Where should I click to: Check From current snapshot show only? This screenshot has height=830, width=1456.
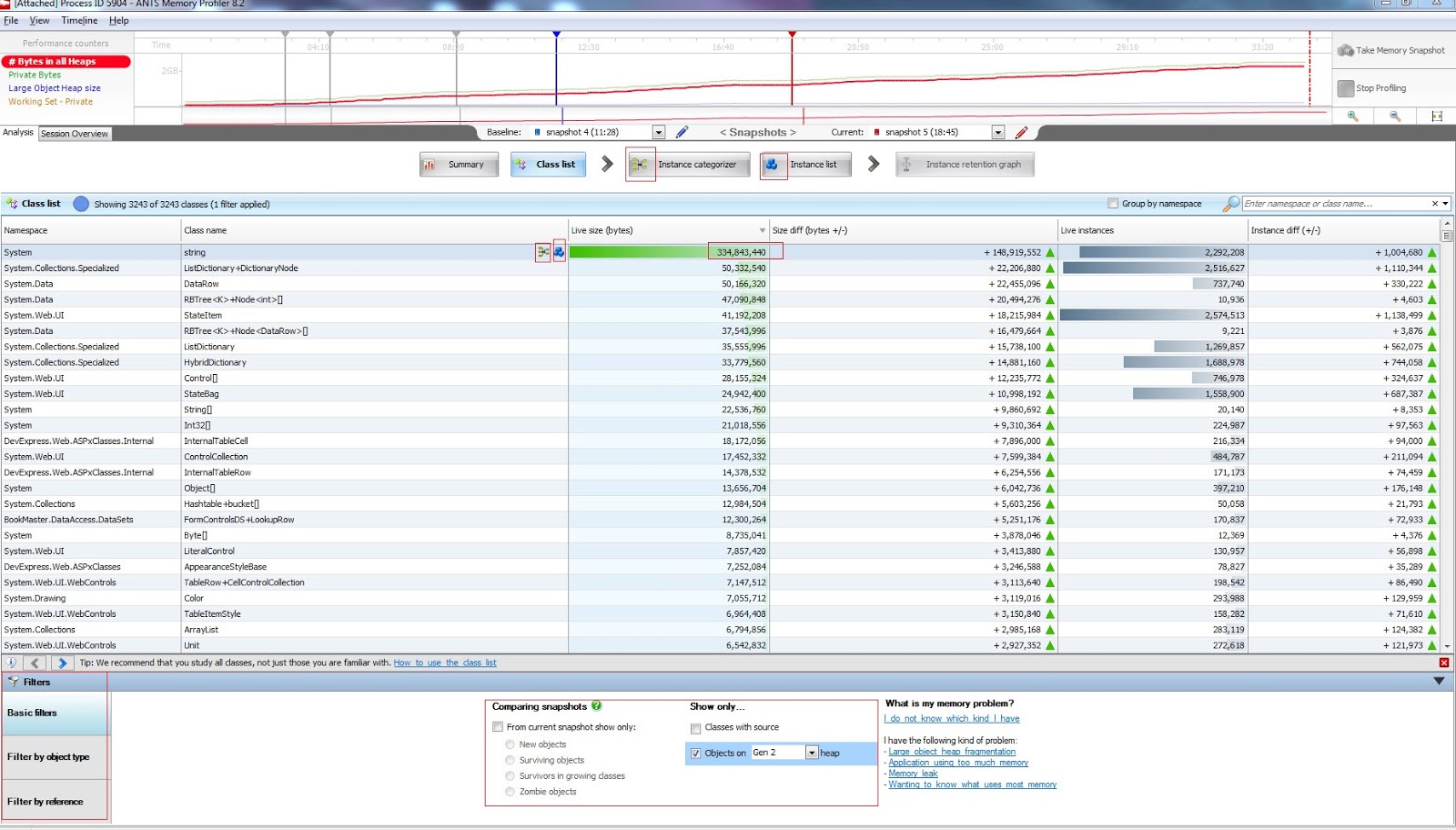(498, 727)
